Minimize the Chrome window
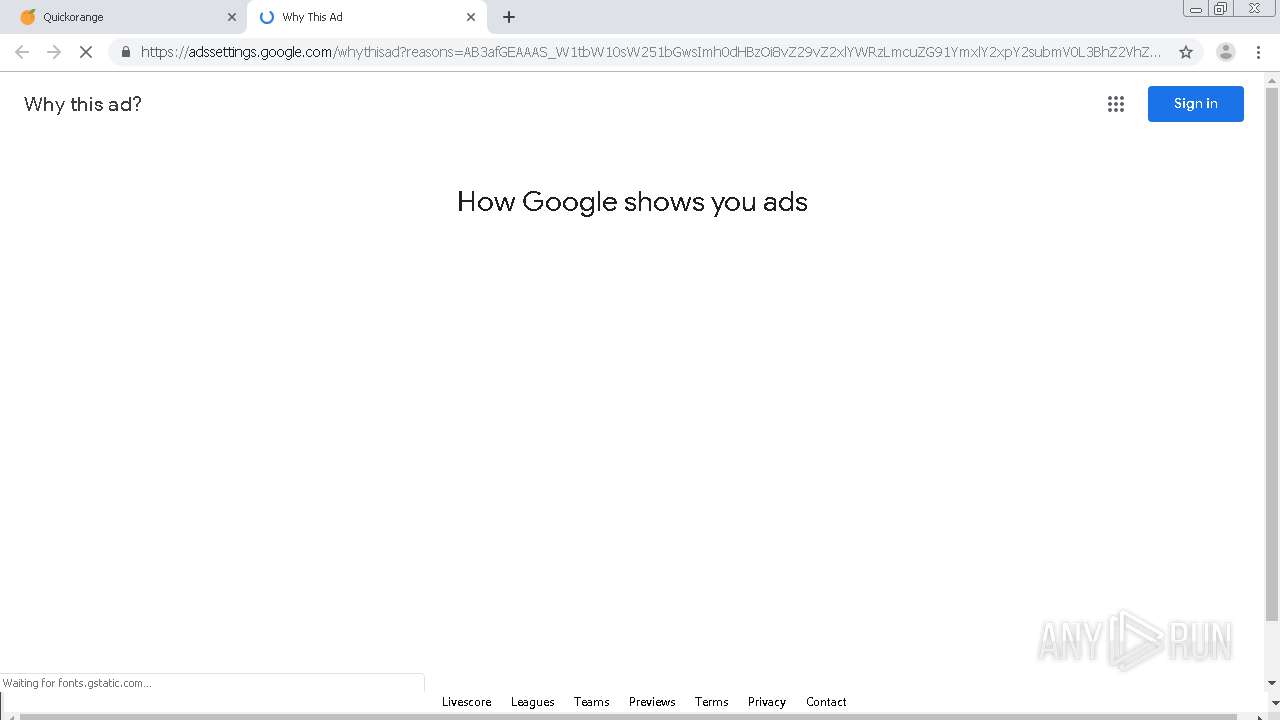 1195,9
